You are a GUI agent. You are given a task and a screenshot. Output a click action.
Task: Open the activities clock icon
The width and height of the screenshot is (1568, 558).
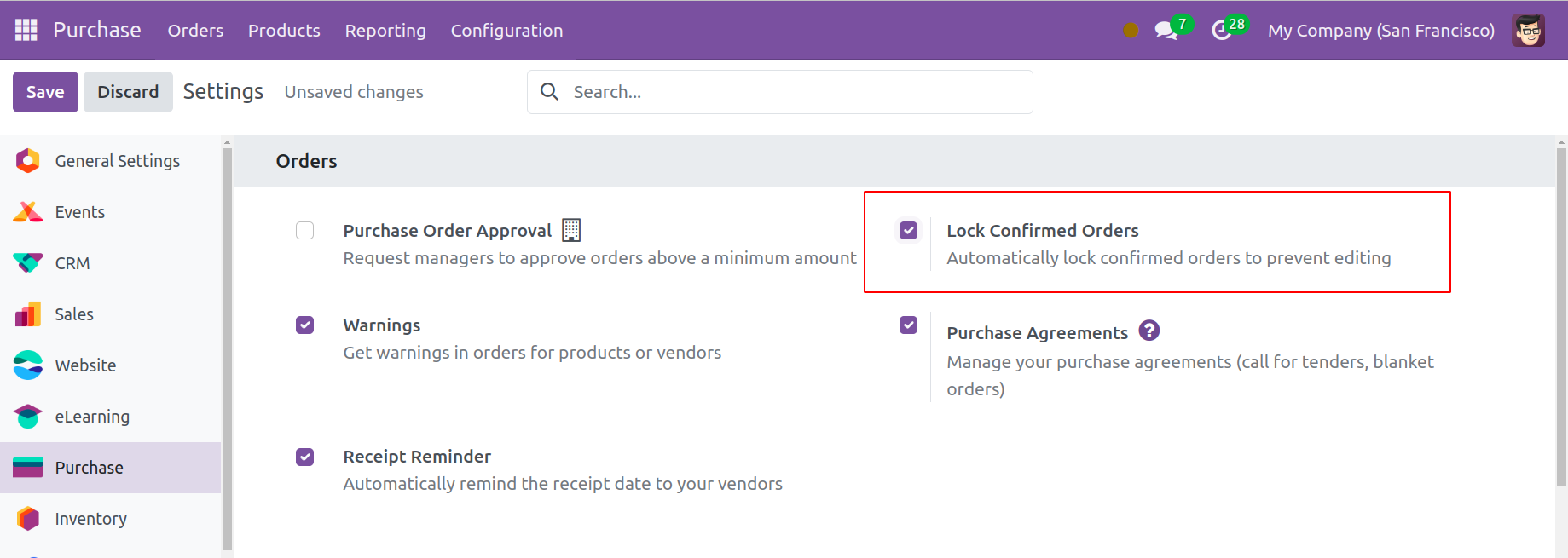1221,31
